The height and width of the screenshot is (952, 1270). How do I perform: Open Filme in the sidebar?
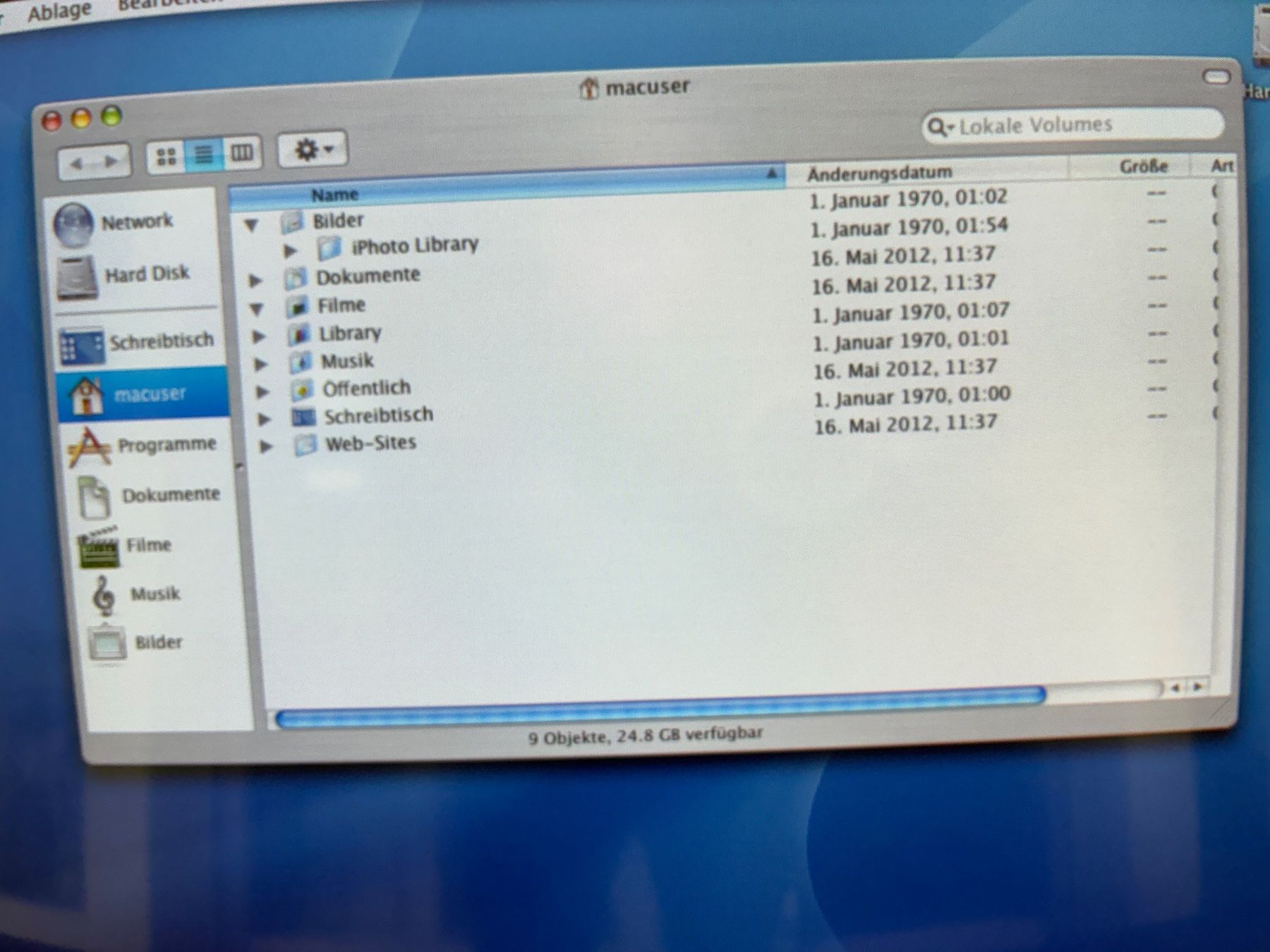pyautogui.click(x=127, y=546)
